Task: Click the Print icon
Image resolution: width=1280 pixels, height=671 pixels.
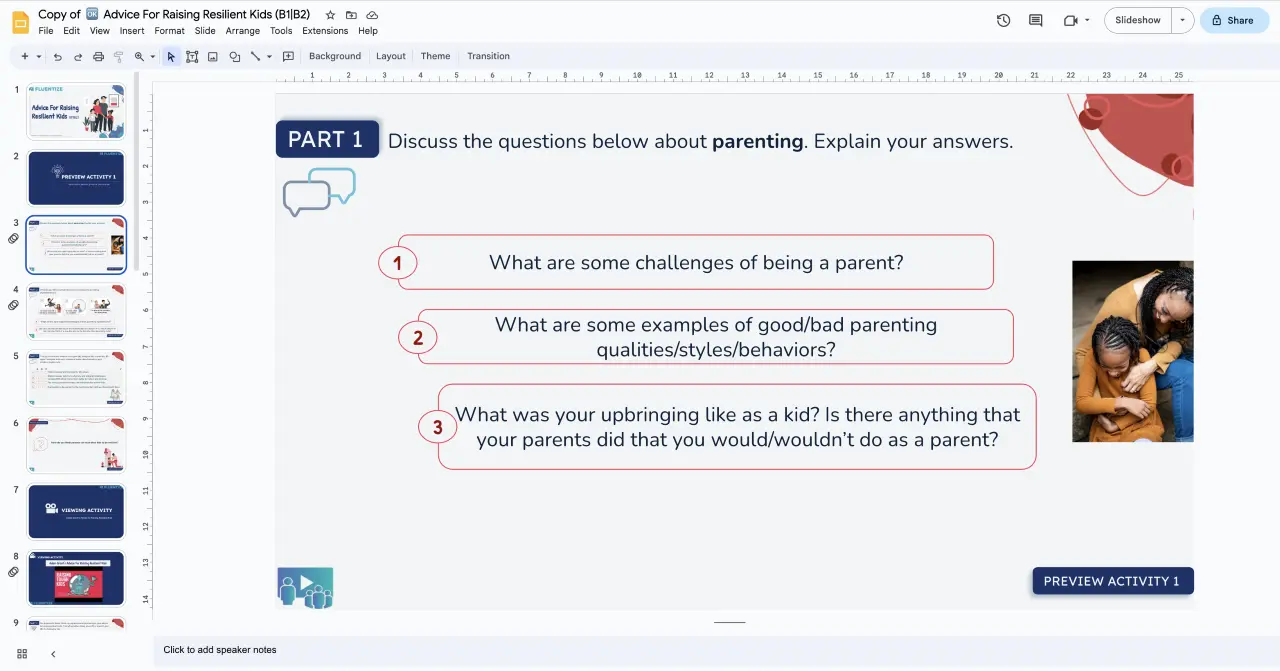Action: point(98,57)
